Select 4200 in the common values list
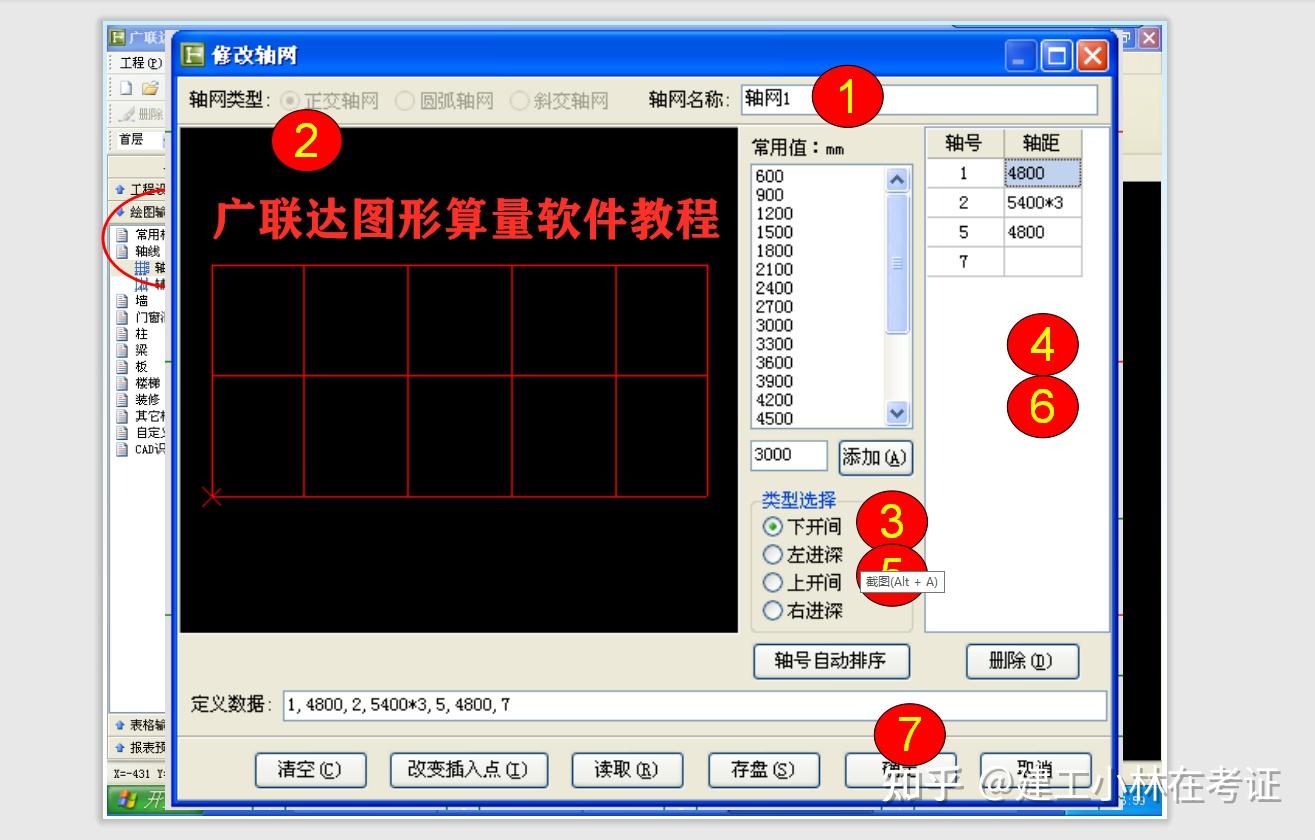 774,400
